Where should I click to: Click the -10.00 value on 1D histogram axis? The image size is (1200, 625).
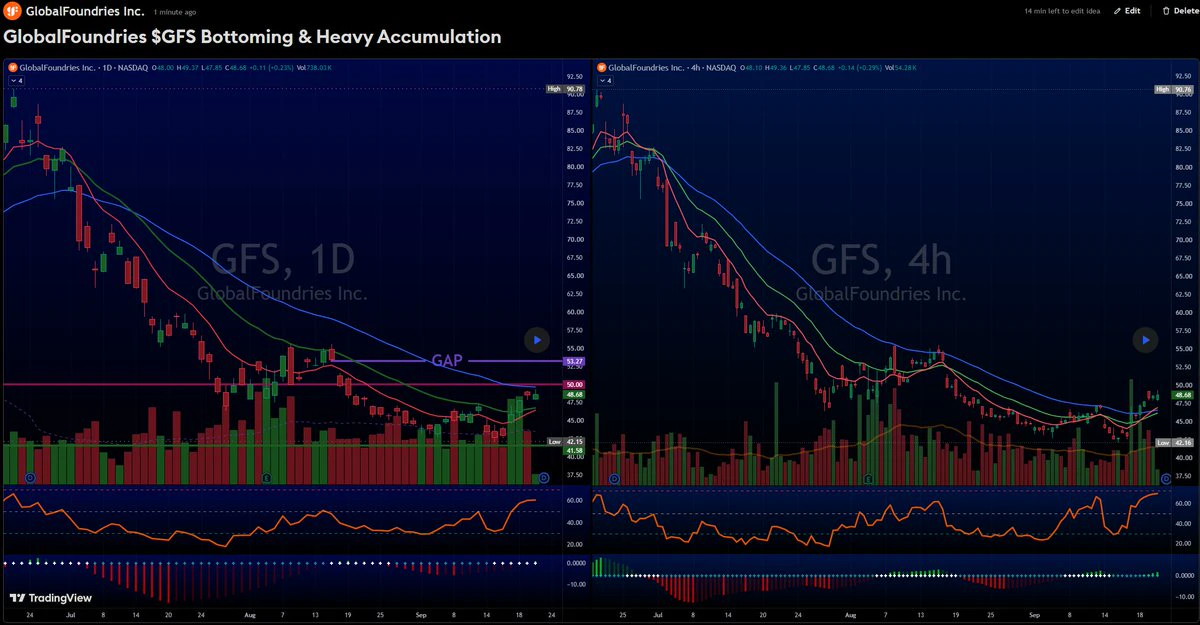click(x=574, y=583)
